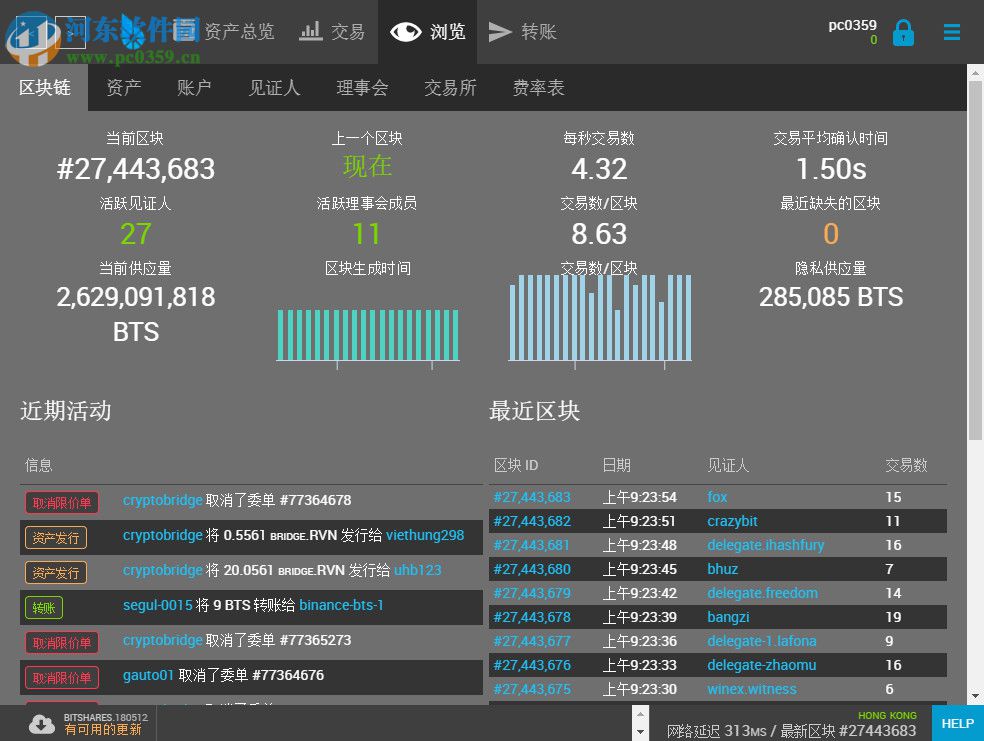984x741 pixels.
Task: Click the HELP button
Action: tap(957, 723)
